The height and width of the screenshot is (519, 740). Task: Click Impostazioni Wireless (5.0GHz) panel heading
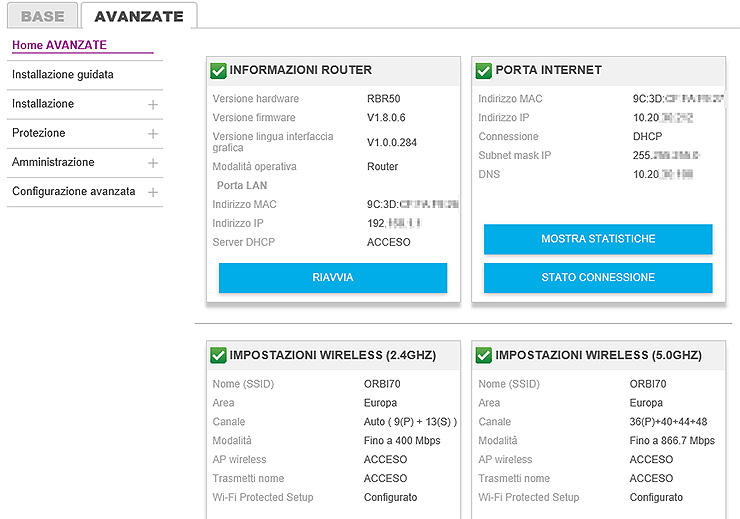(598, 356)
